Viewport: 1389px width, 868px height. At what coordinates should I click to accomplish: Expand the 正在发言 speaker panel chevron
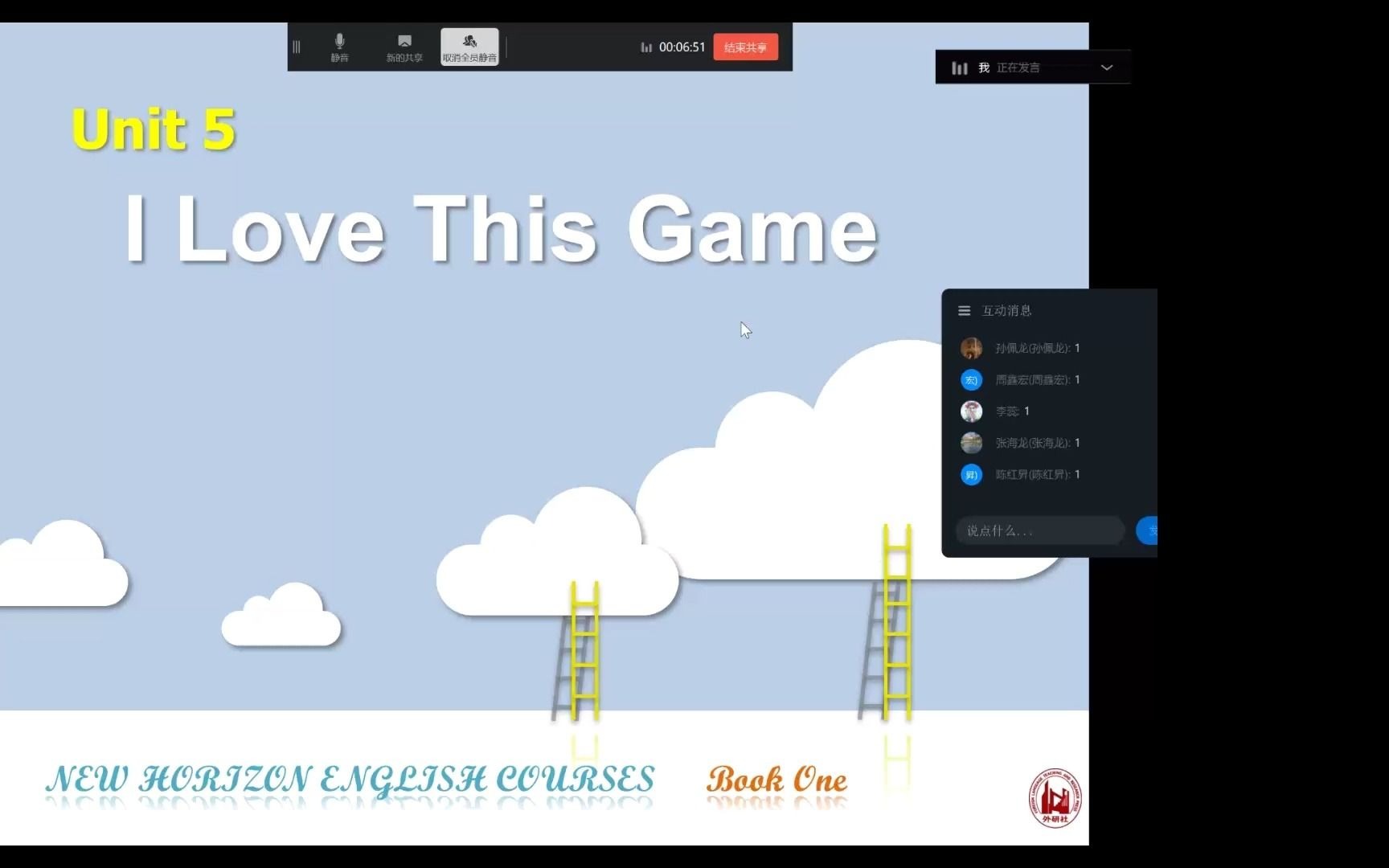[1107, 68]
